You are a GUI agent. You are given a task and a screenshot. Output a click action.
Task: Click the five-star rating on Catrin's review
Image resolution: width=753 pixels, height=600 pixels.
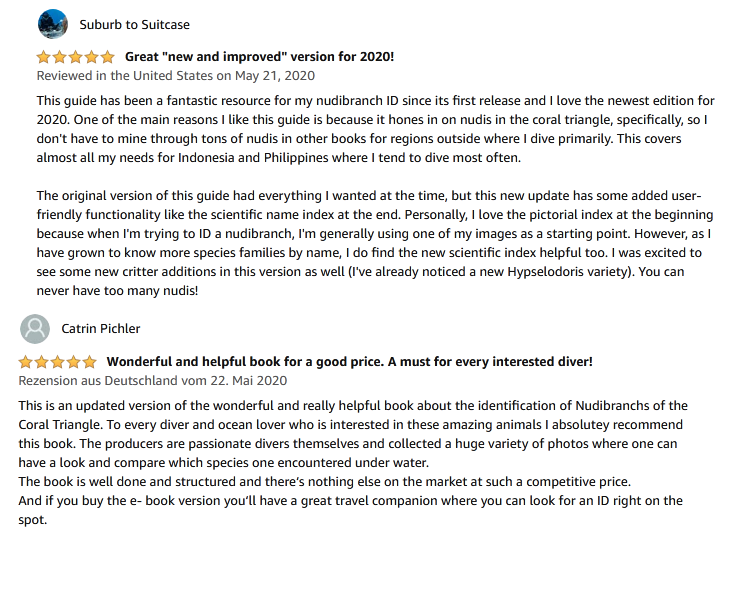58,361
